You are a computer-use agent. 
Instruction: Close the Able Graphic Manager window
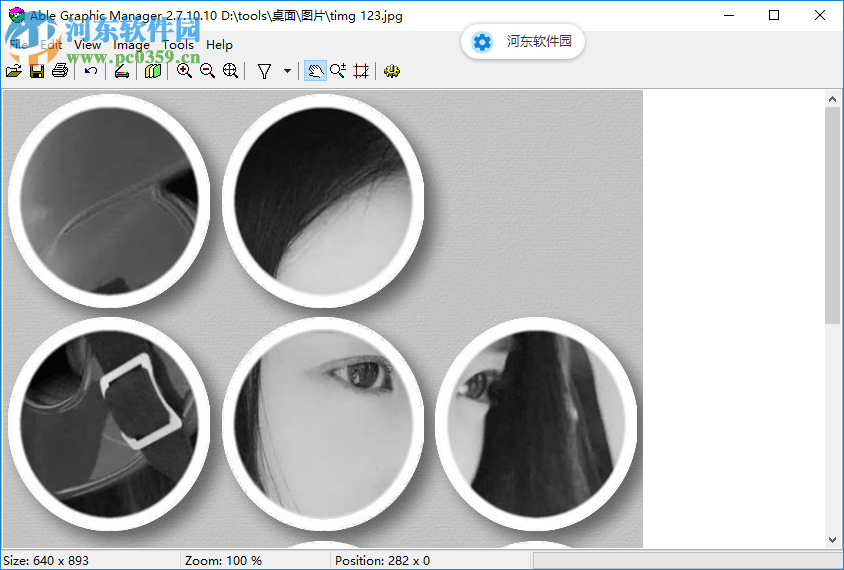point(820,15)
